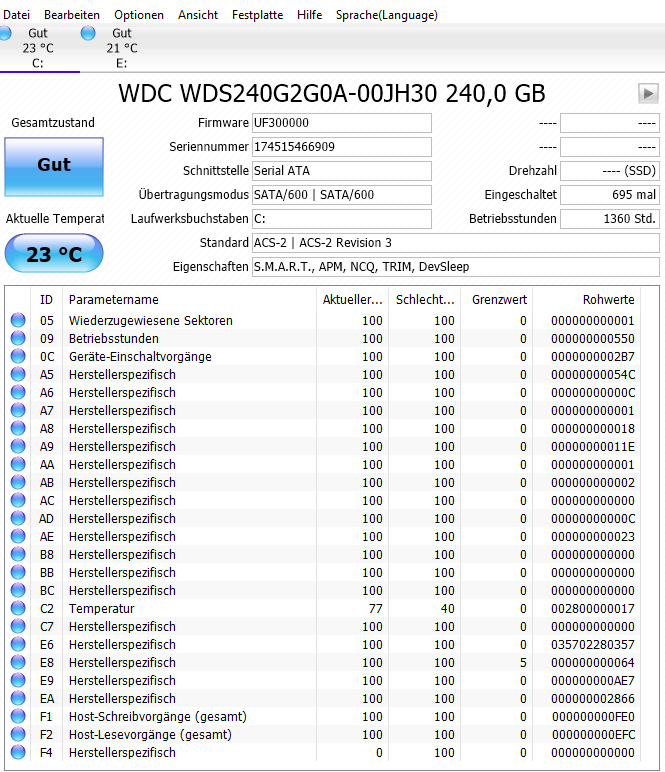
Task: Click status icon of row F2
Action: tap(18, 734)
